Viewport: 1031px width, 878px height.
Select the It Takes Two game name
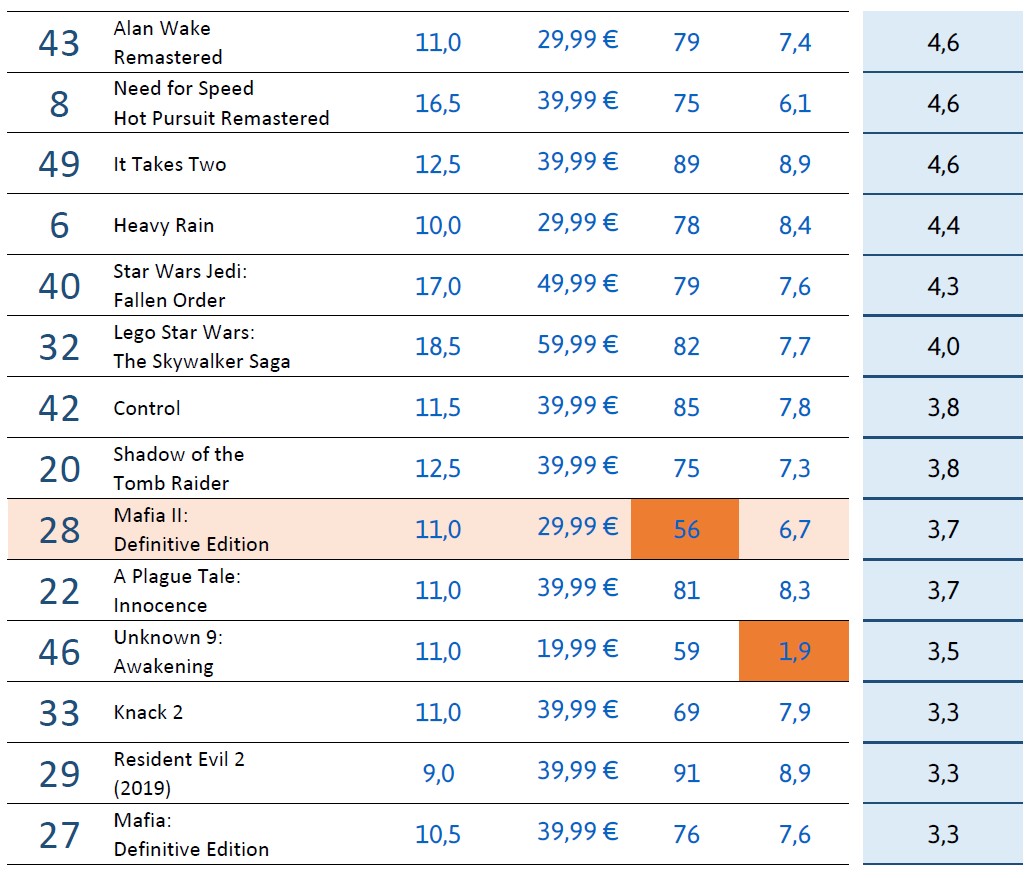point(170,165)
